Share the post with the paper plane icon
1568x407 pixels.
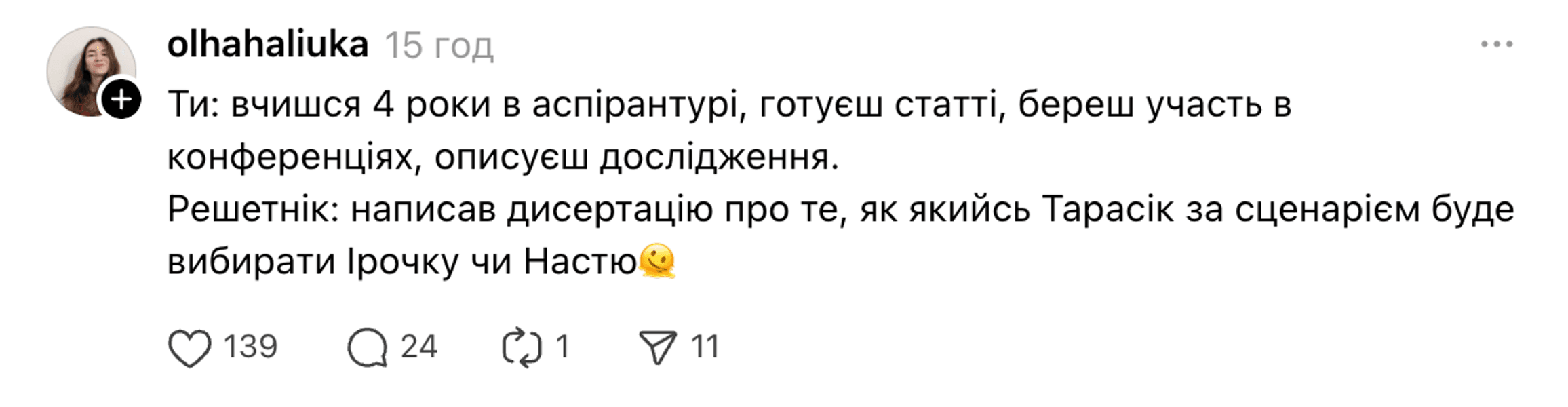pos(657,348)
